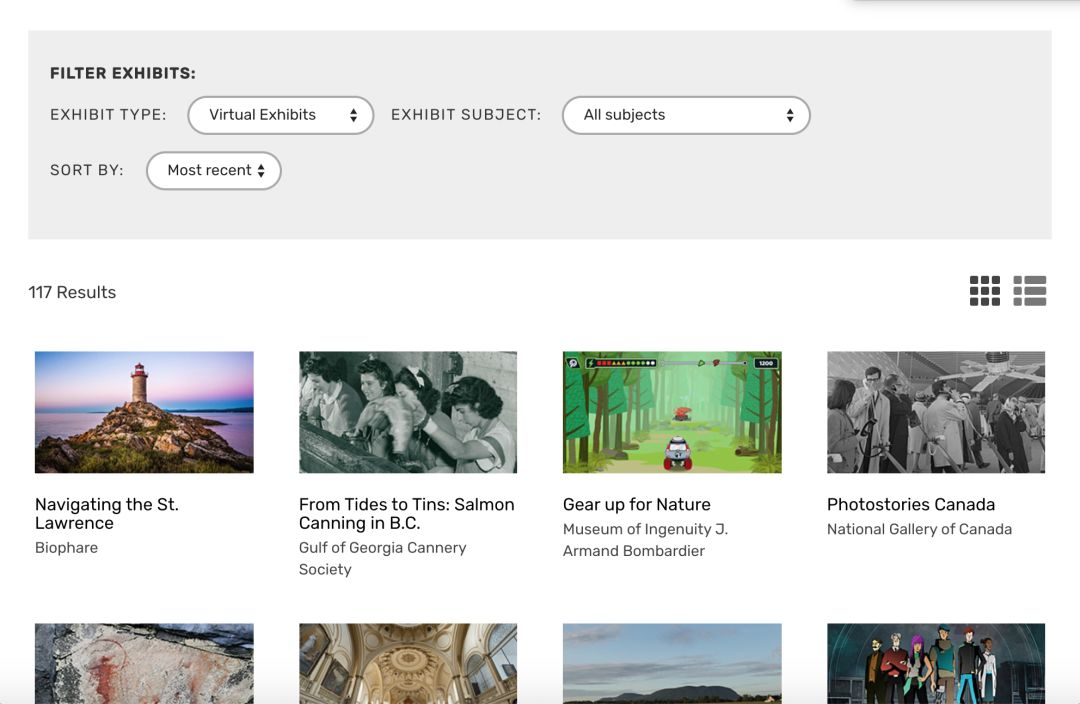This screenshot has width=1080, height=704.
Task: Click the Gear up for Nature title
Action: tap(636, 505)
